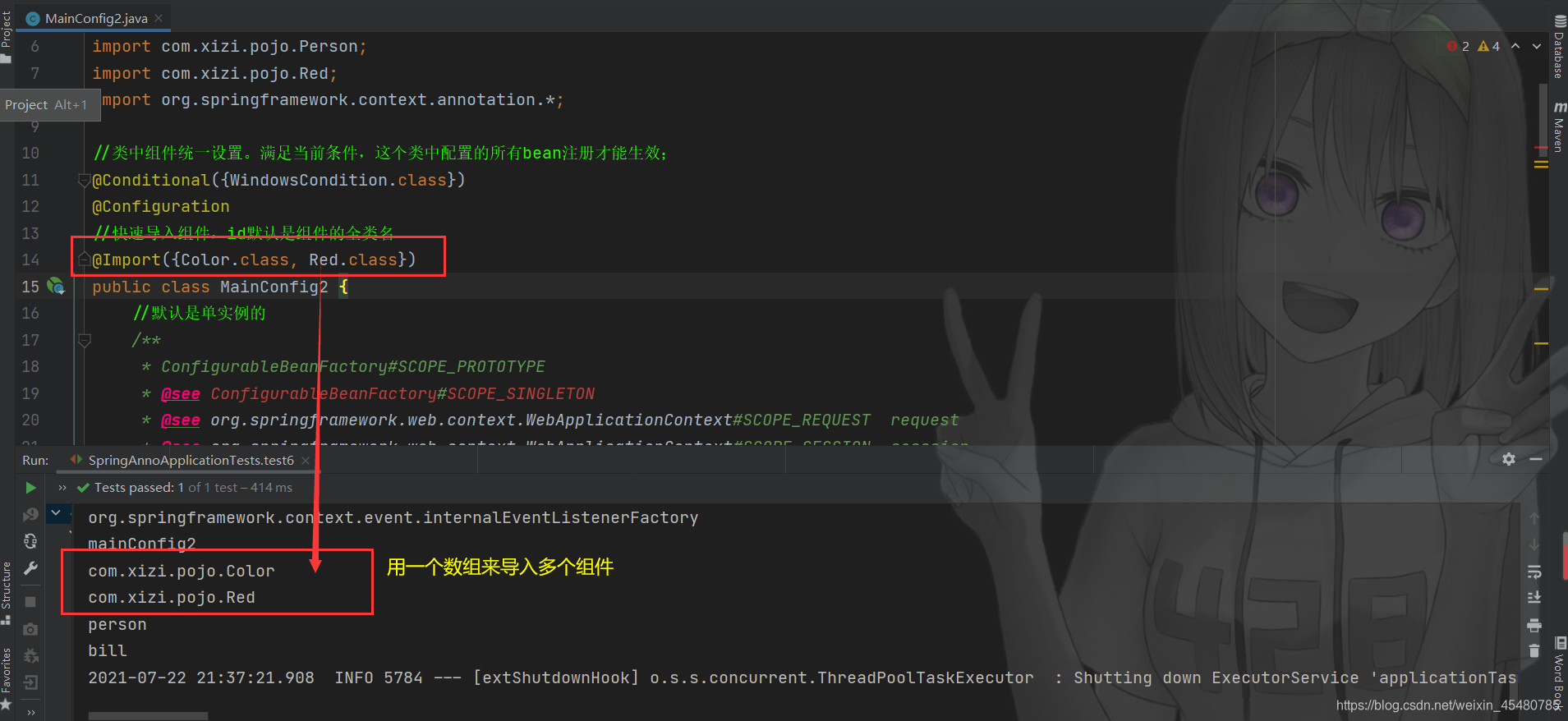Hide the Run panel with minus icon
This screenshot has width=1568, height=721.
[1535, 459]
